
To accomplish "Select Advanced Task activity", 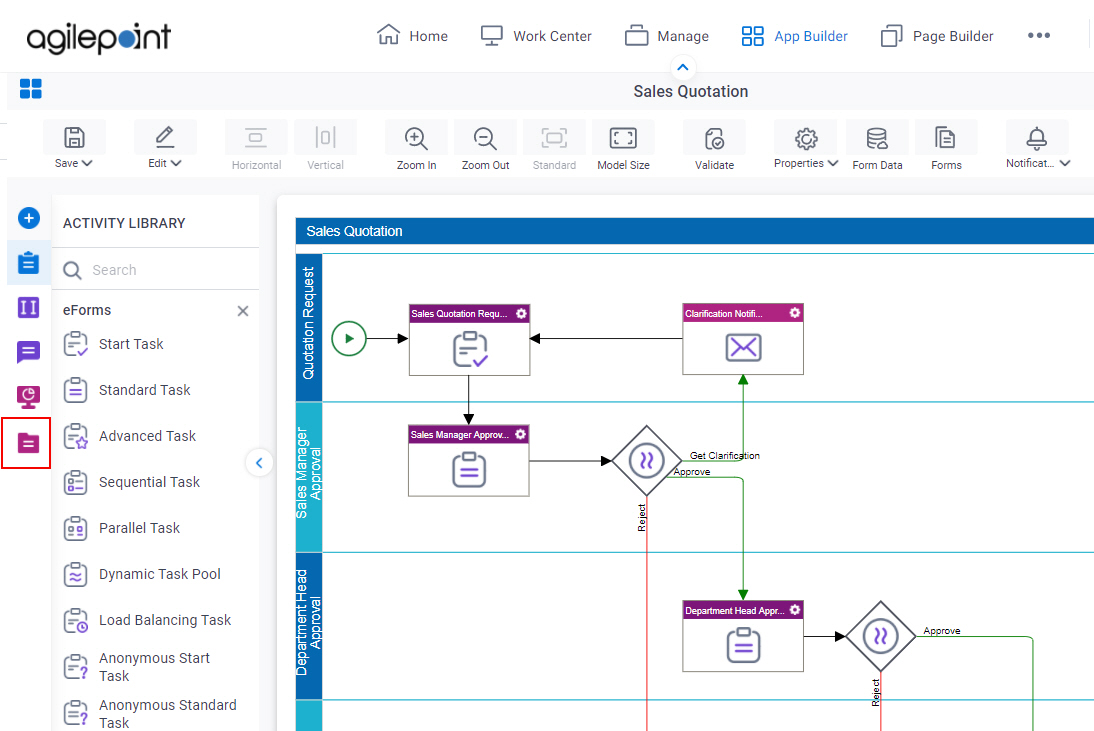I will pos(130,436).
